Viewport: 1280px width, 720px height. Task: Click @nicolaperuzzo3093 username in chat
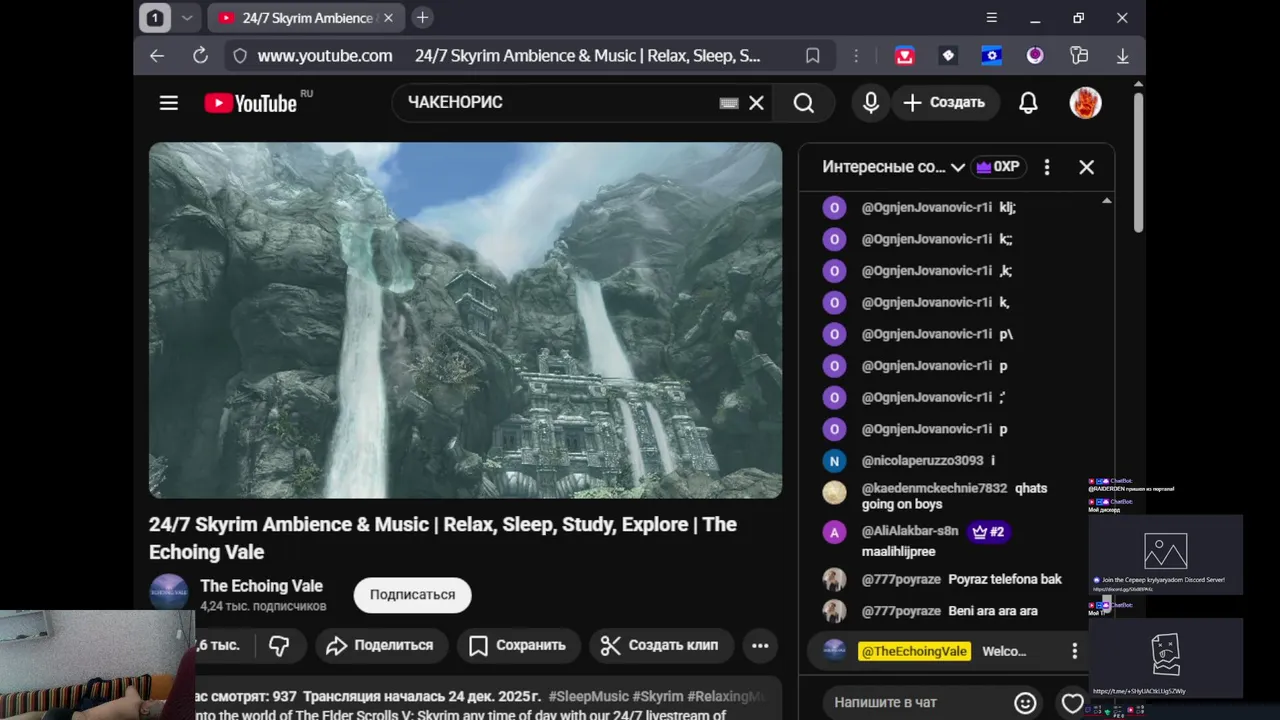click(x=922, y=461)
